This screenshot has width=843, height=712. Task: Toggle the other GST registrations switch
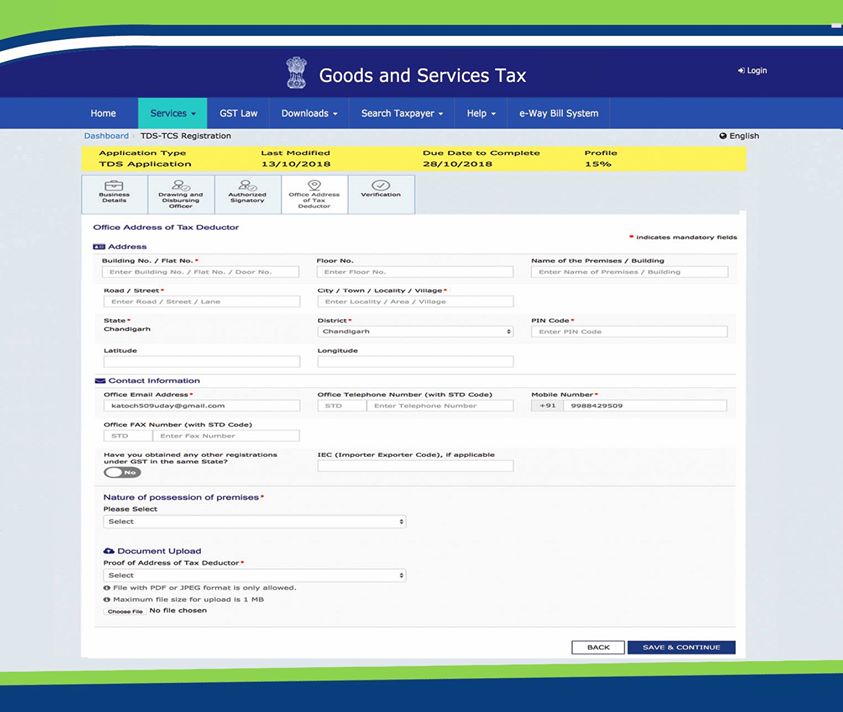[x=122, y=473]
